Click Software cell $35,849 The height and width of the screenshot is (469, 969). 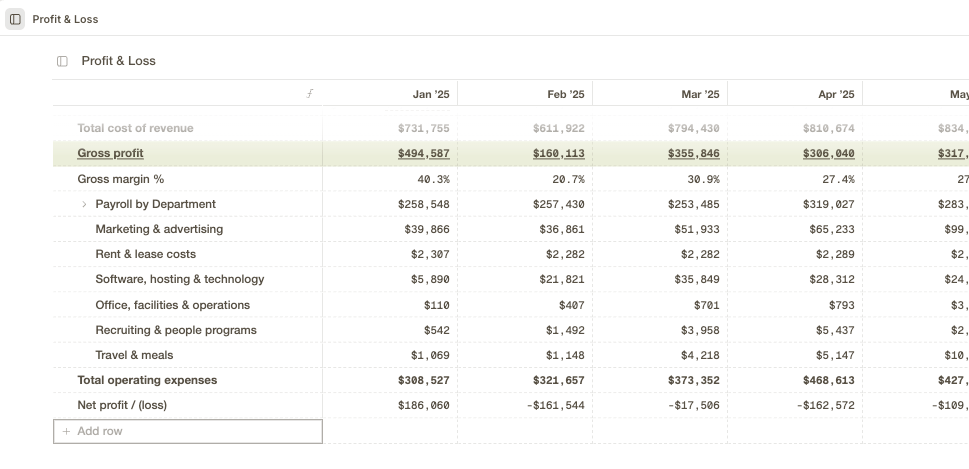coord(697,279)
